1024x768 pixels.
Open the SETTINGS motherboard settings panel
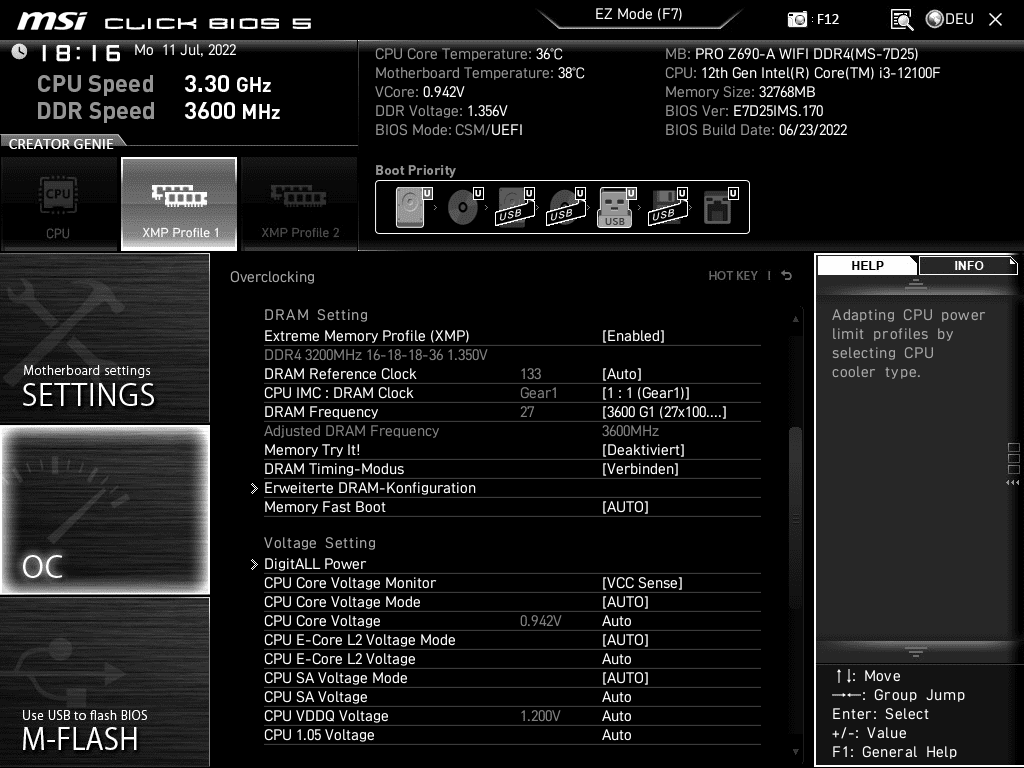104,338
